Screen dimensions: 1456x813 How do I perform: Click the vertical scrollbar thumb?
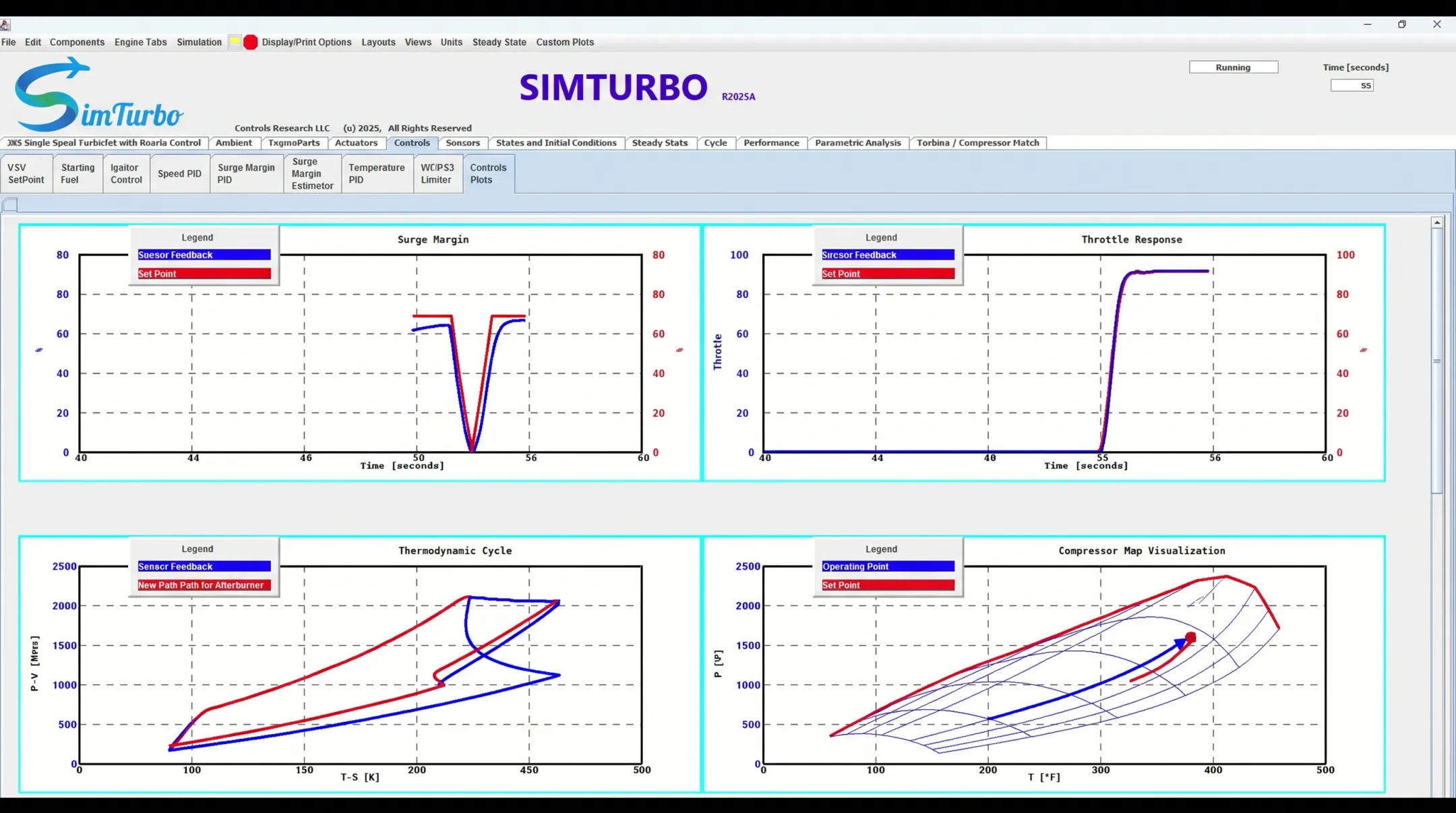[x=1437, y=361]
